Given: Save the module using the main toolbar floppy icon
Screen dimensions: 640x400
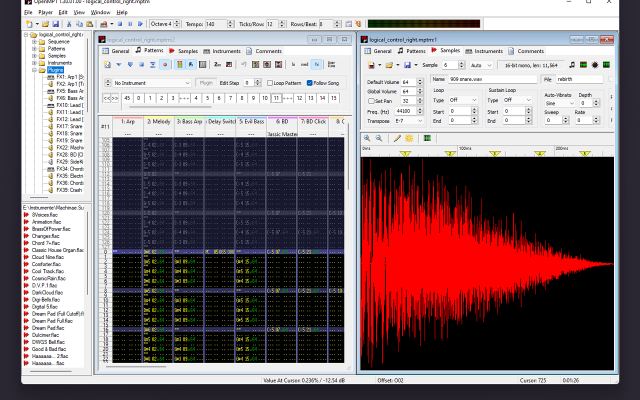Looking at the screenshot, I should (x=56, y=24).
